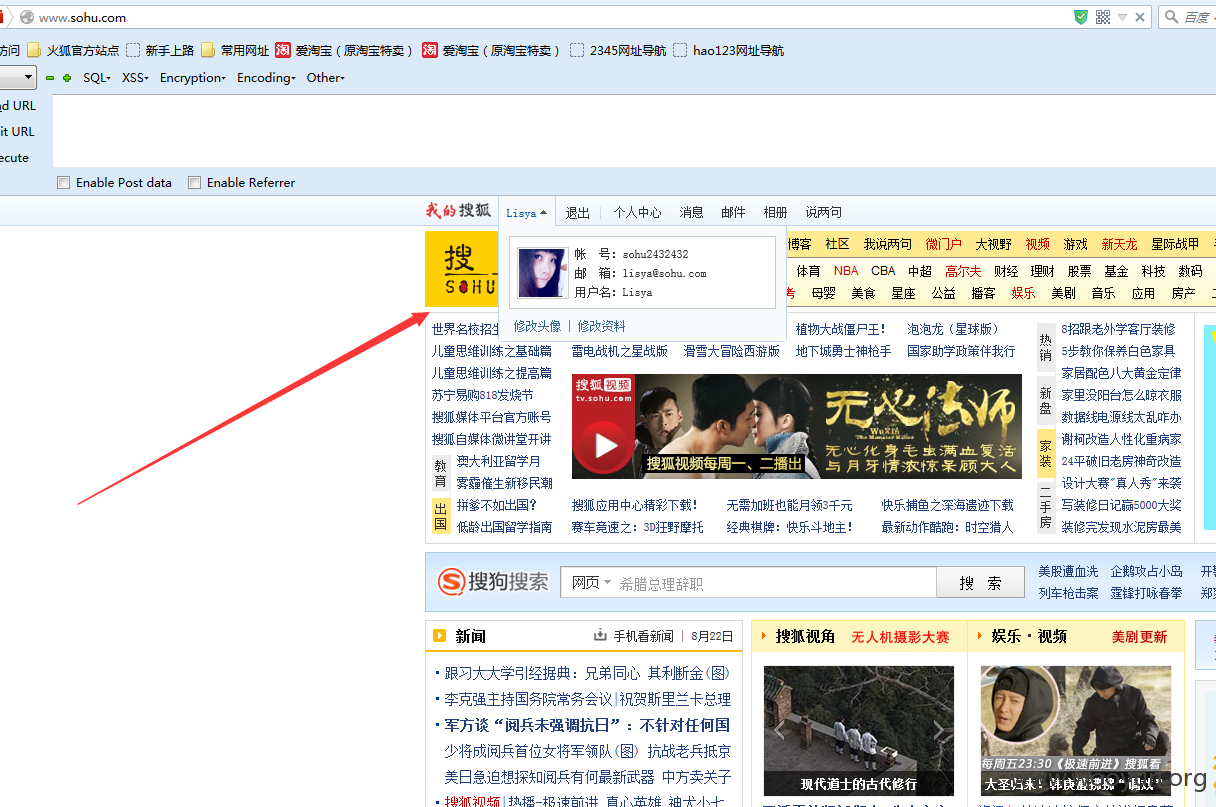Viewport: 1216px width, 807px height.
Task: Collapse the Lisya account dropdown
Action: pyautogui.click(x=527, y=213)
